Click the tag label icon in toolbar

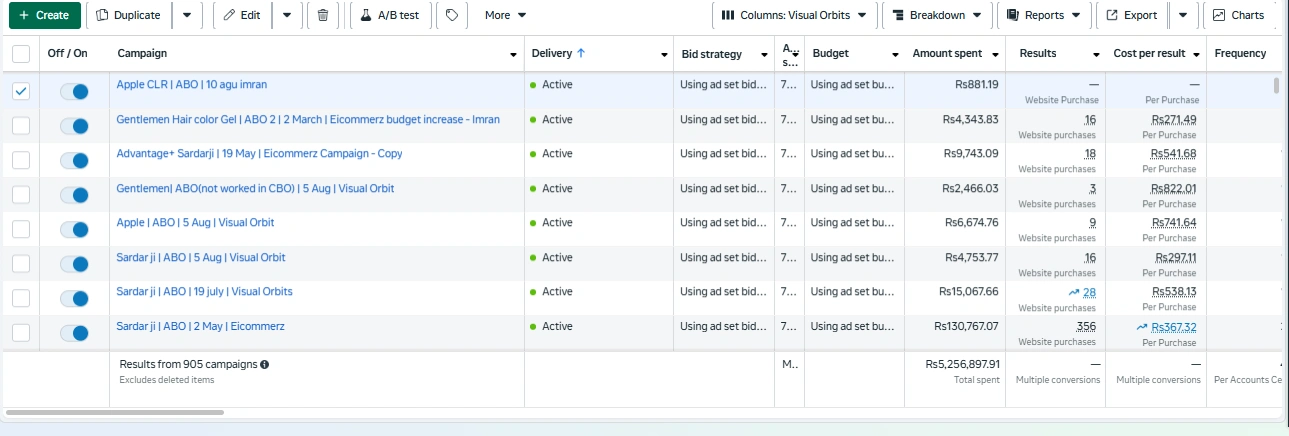coord(452,15)
